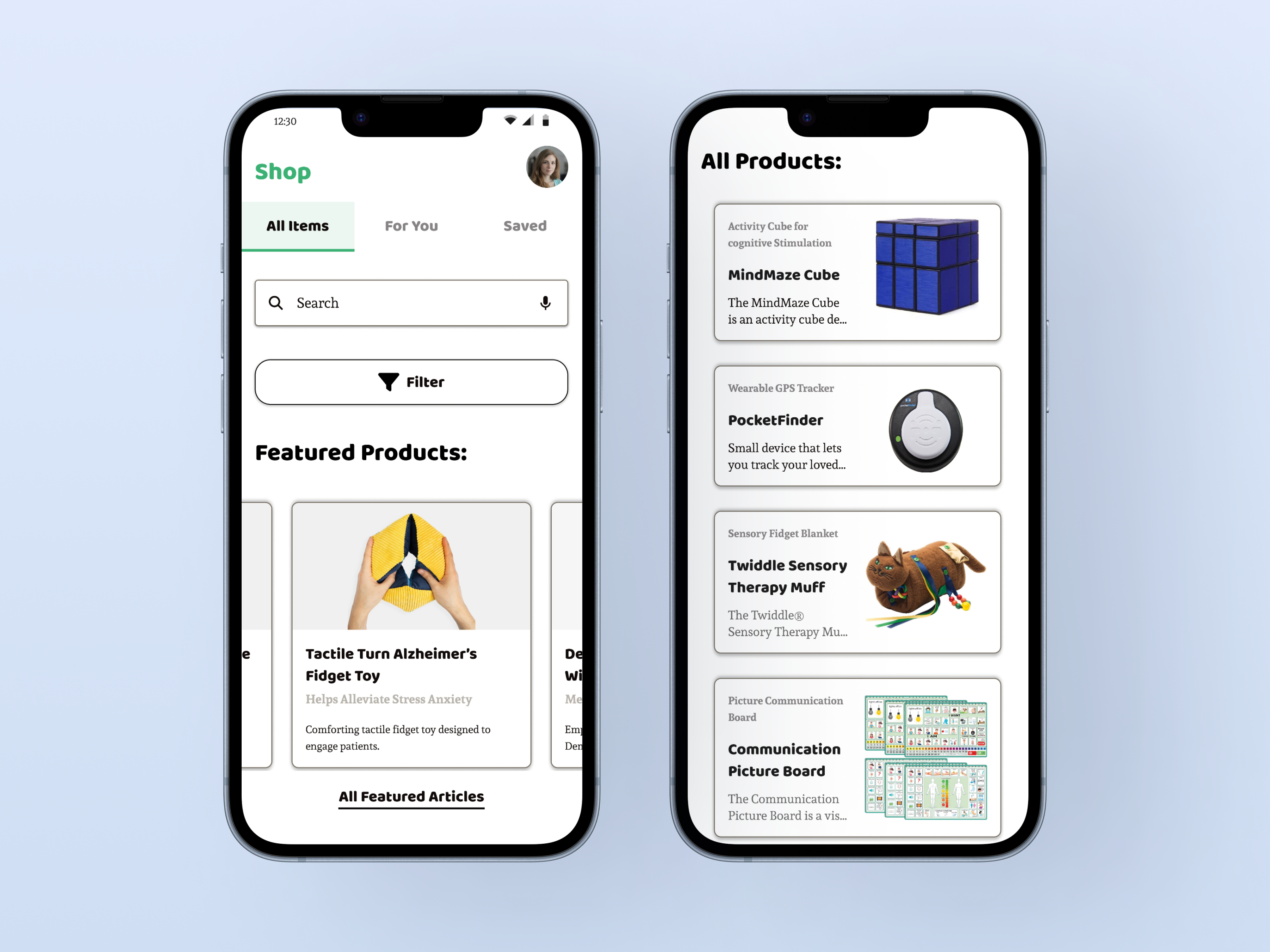Tap inside the search input field
Screen dimensions: 1270x952
(410, 302)
